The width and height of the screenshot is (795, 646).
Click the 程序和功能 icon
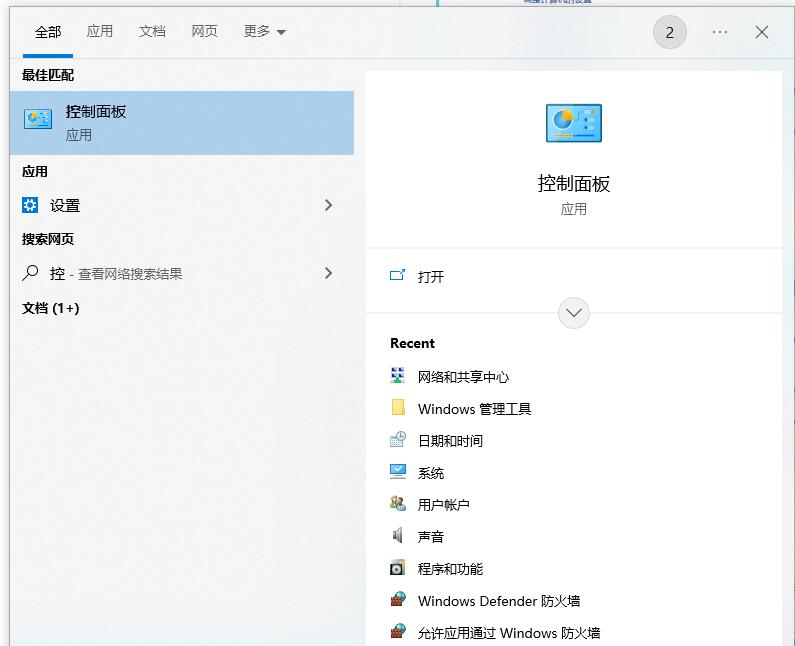tap(398, 567)
